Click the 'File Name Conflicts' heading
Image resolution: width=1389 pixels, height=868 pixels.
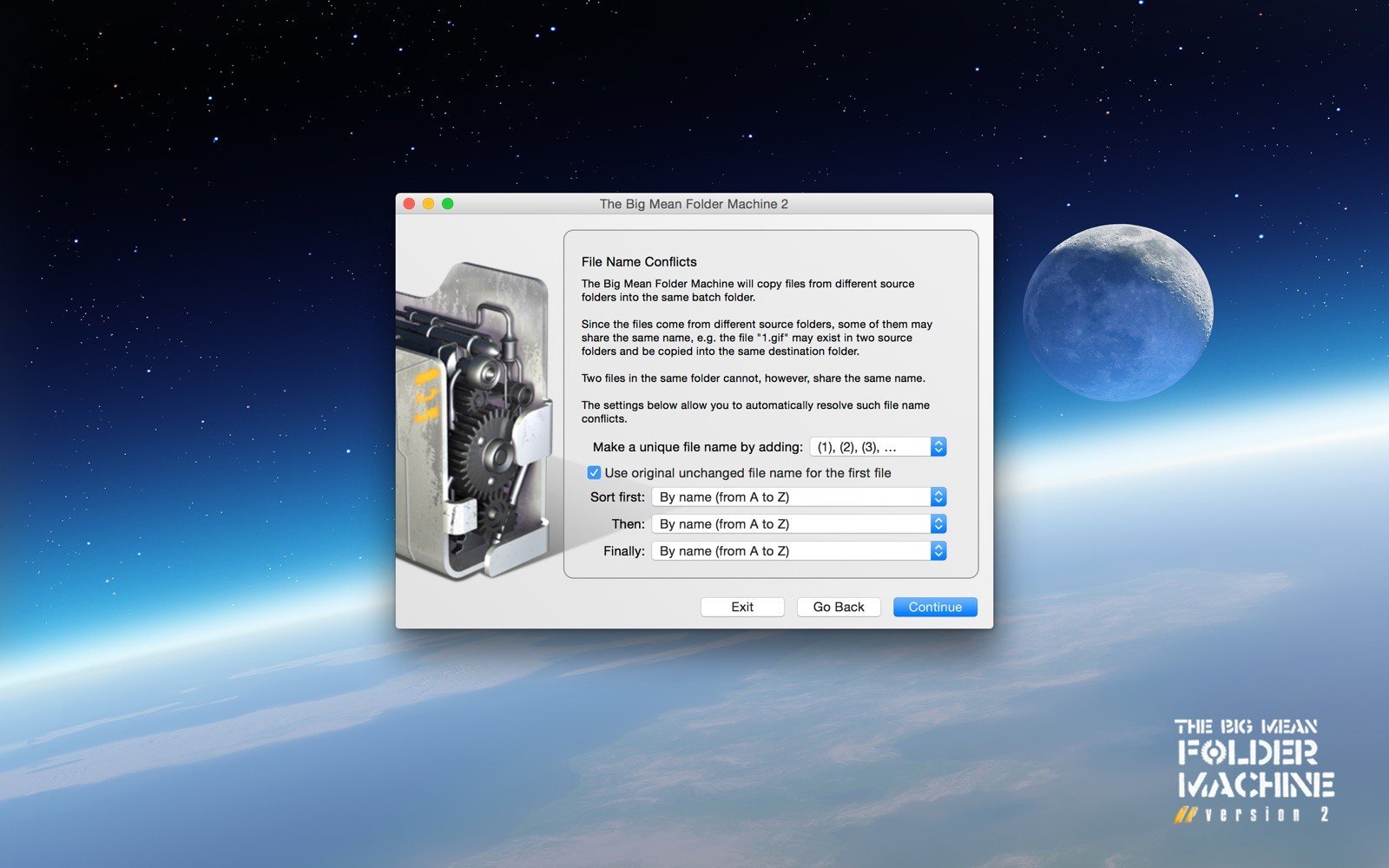(x=639, y=262)
